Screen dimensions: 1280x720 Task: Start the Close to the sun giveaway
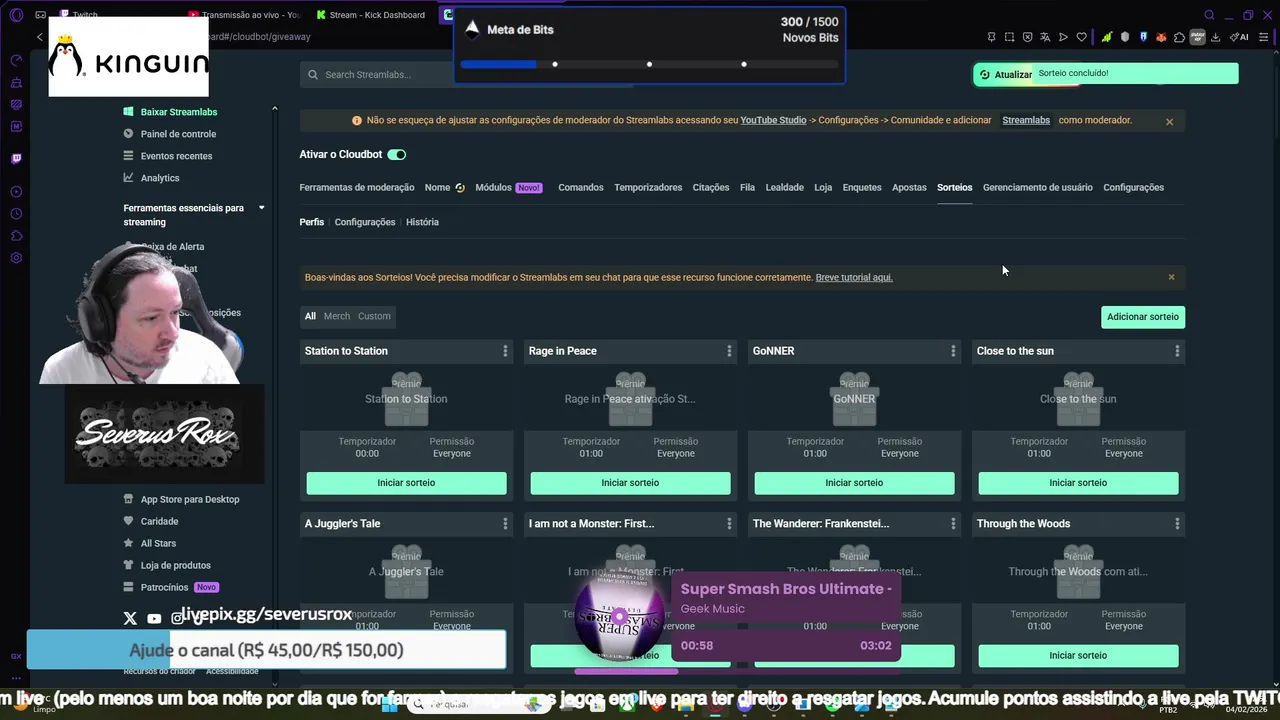tap(1078, 483)
